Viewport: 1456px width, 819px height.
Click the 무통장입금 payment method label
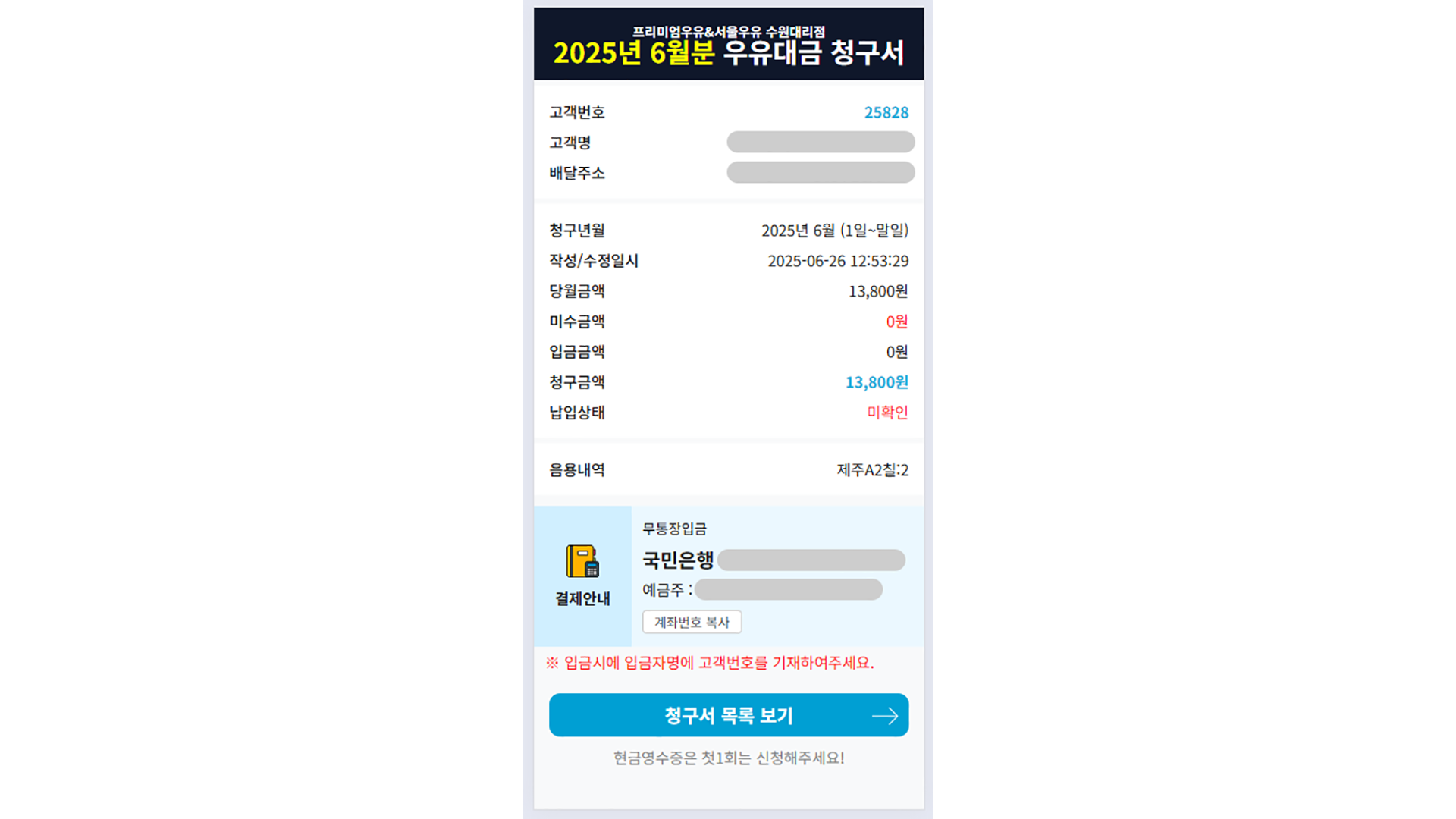click(x=674, y=529)
